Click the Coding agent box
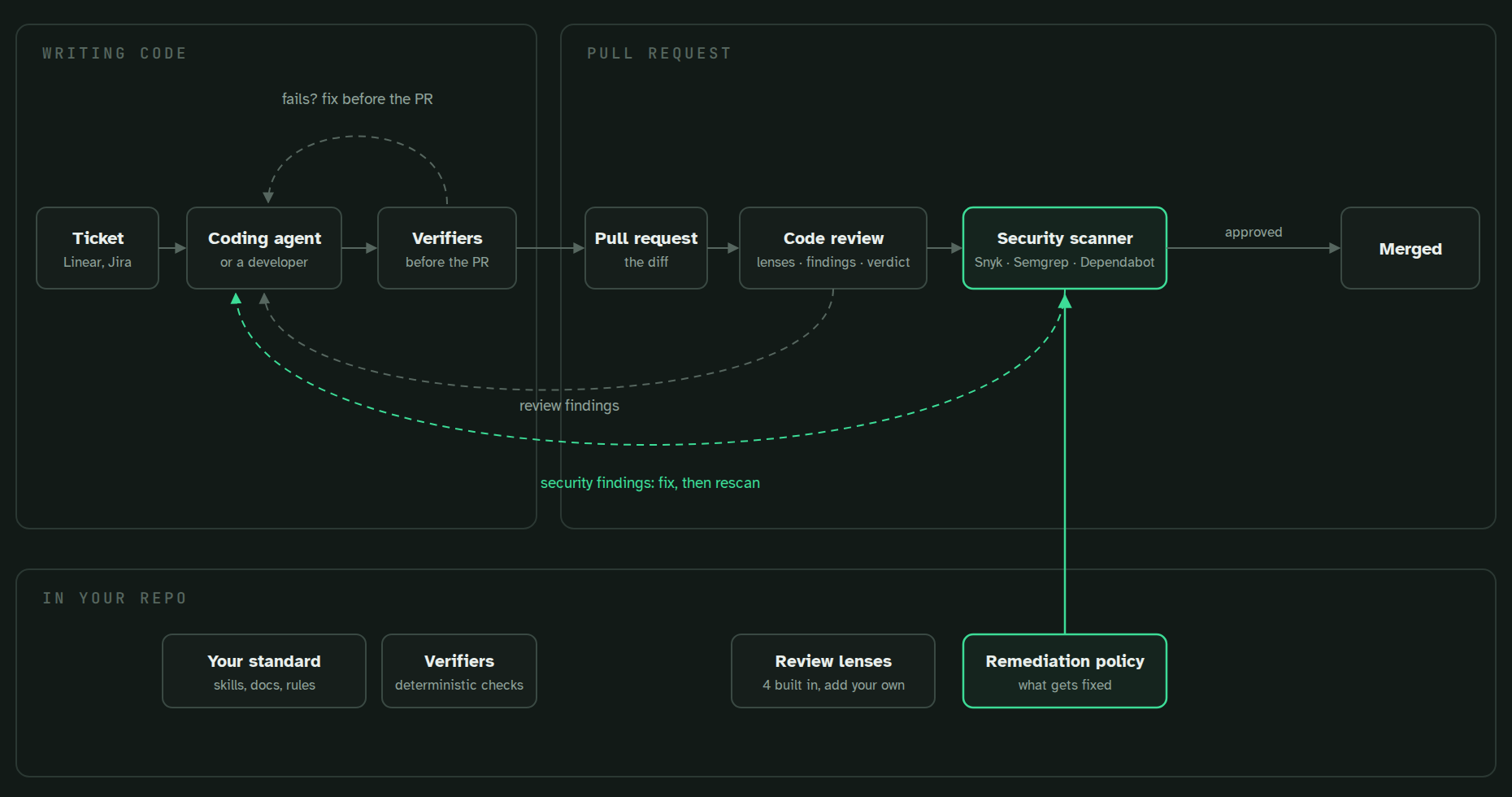Image resolution: width=1512 pixels, height=797 pixels. click(264, 248)
